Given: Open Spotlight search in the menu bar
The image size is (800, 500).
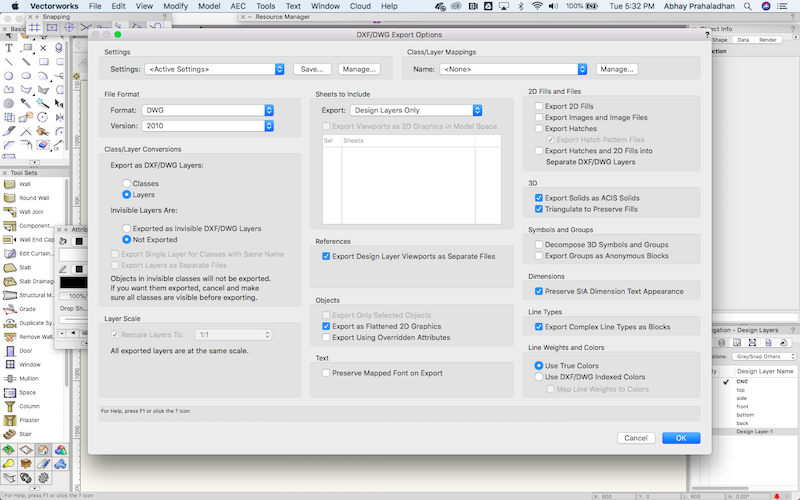Looking at the screenshot, I should point(747,6).
